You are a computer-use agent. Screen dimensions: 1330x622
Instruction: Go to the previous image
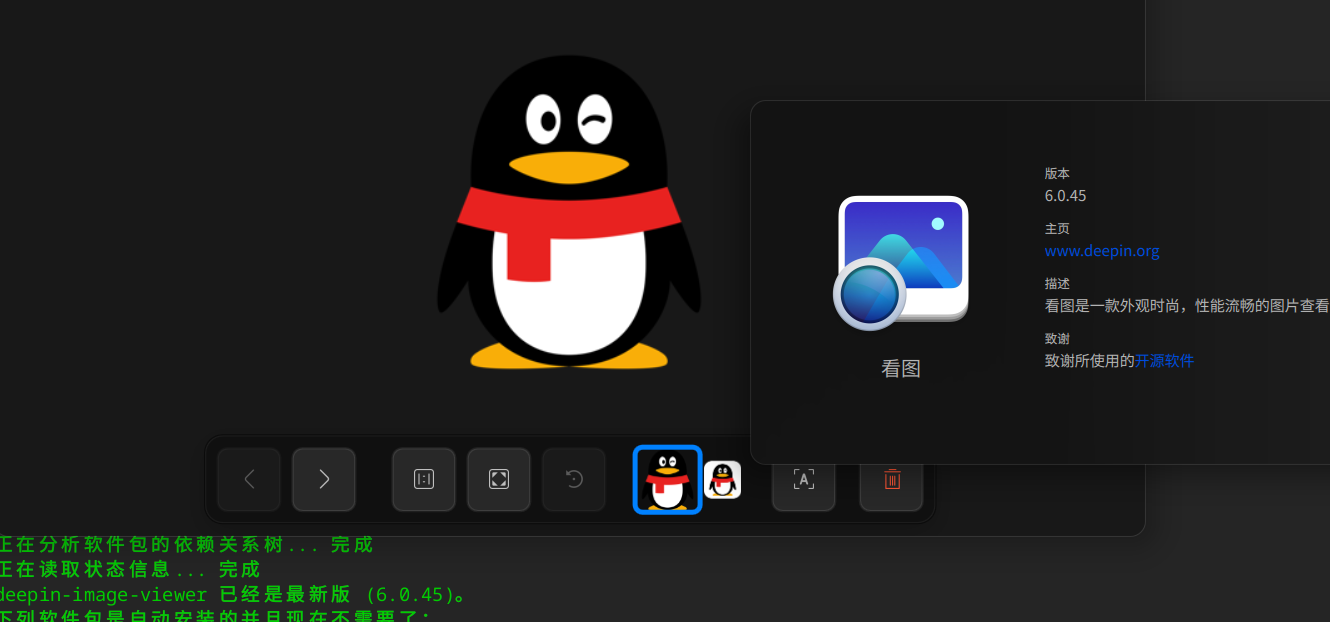pyautogui.click(x=249, y=480)
